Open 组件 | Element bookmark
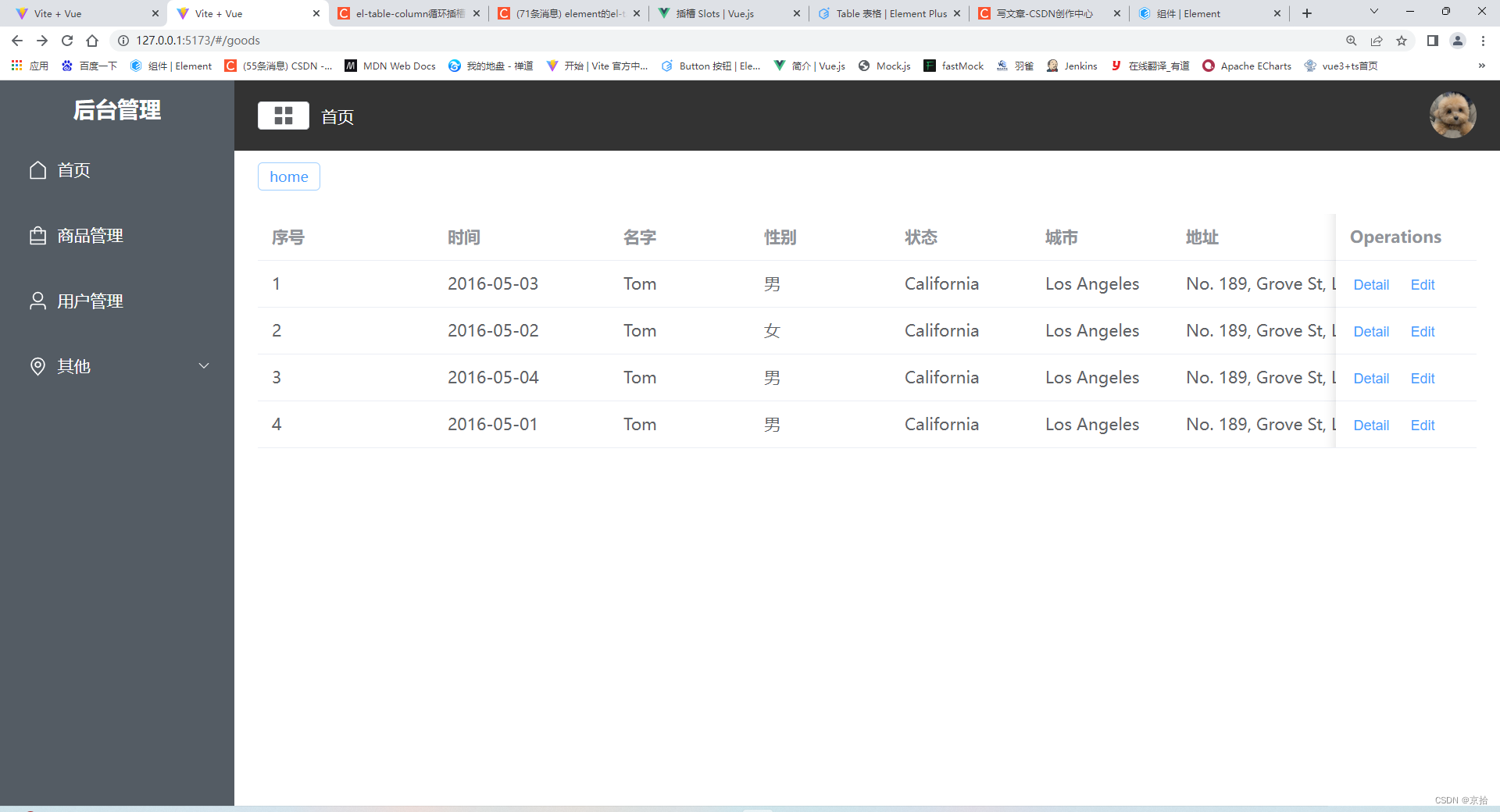The image size is (1500, 812). click(x=170, y=66)
